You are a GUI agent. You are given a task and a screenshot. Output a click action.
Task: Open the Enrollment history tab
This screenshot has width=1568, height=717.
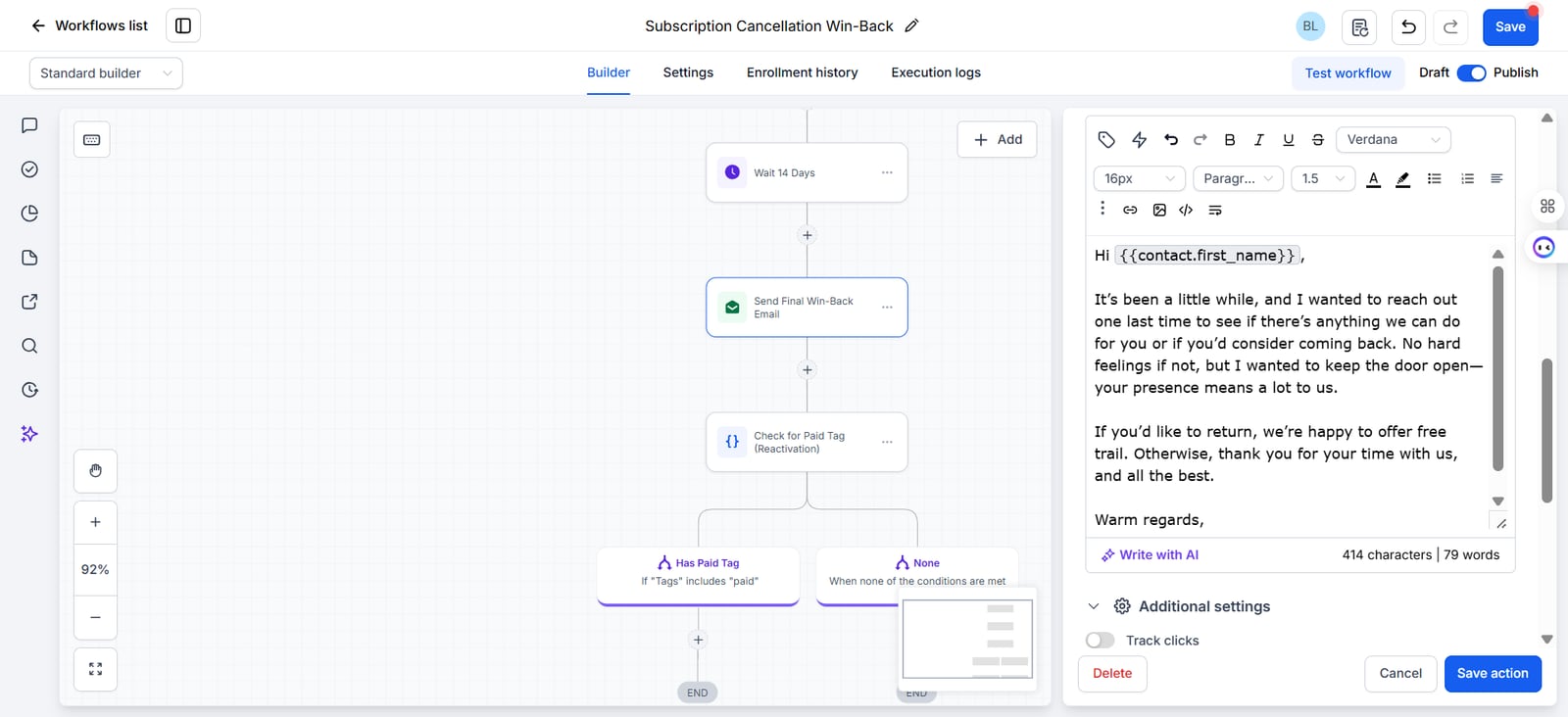pyautogui.click(x=802, y=72)
